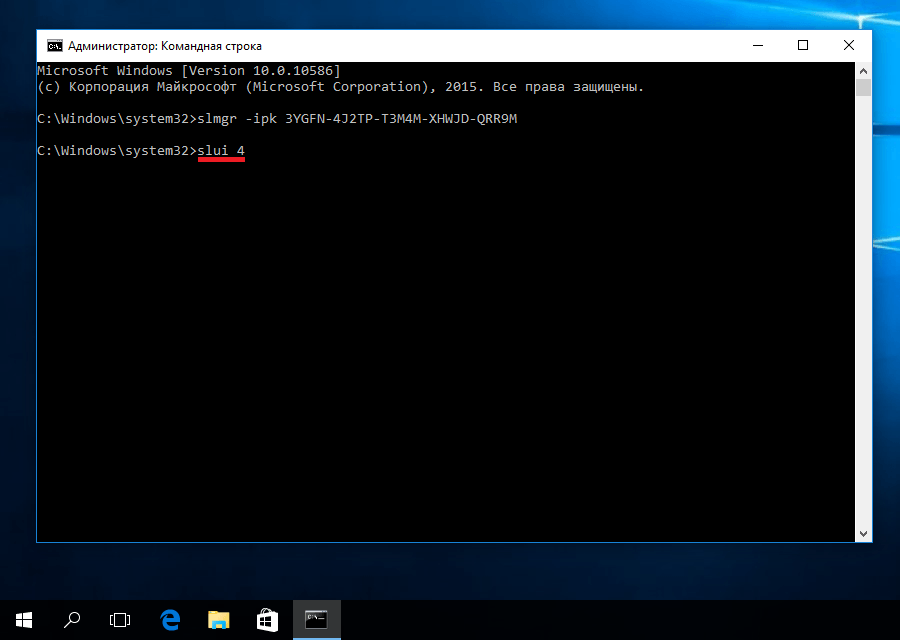The height and width of the screenshot is (640, 900).
Task: Open the Command Prompt system menu icon
Action: coord(54,46)
